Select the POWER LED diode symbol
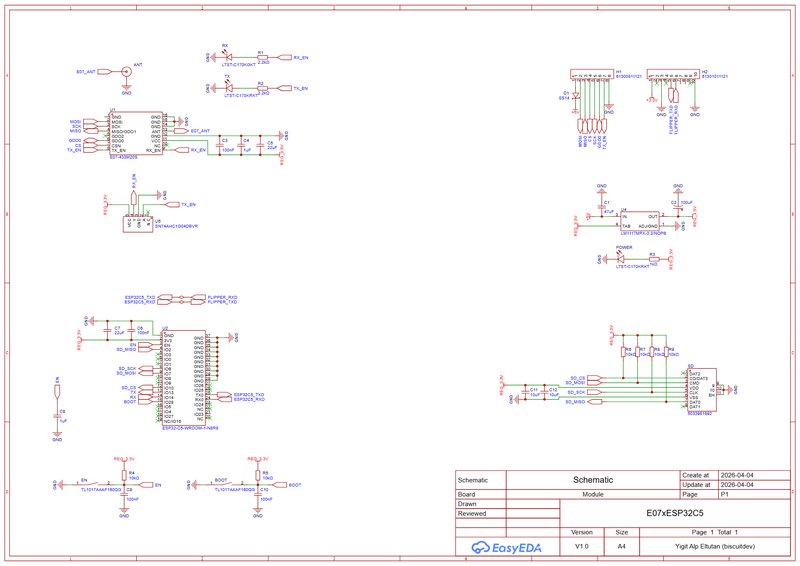 [620, 259]
